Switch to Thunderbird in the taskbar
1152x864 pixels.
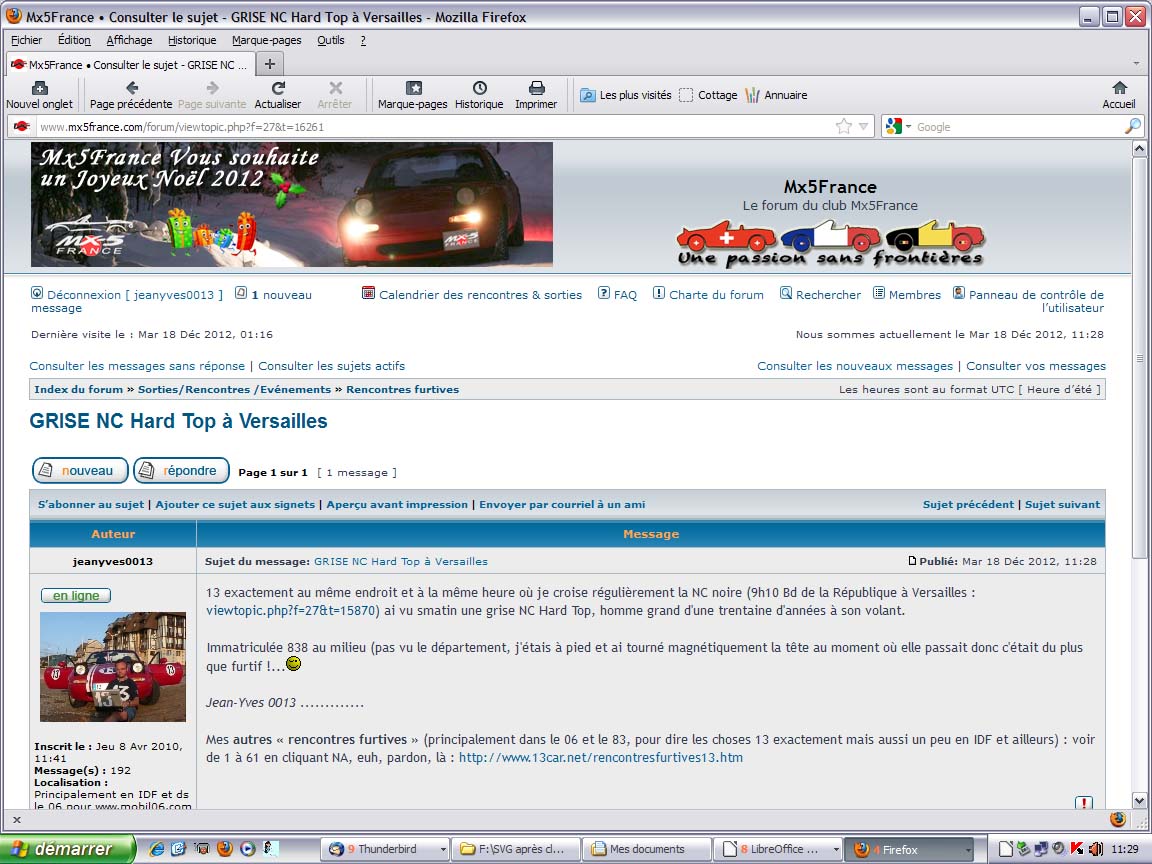tap(386, 849)
